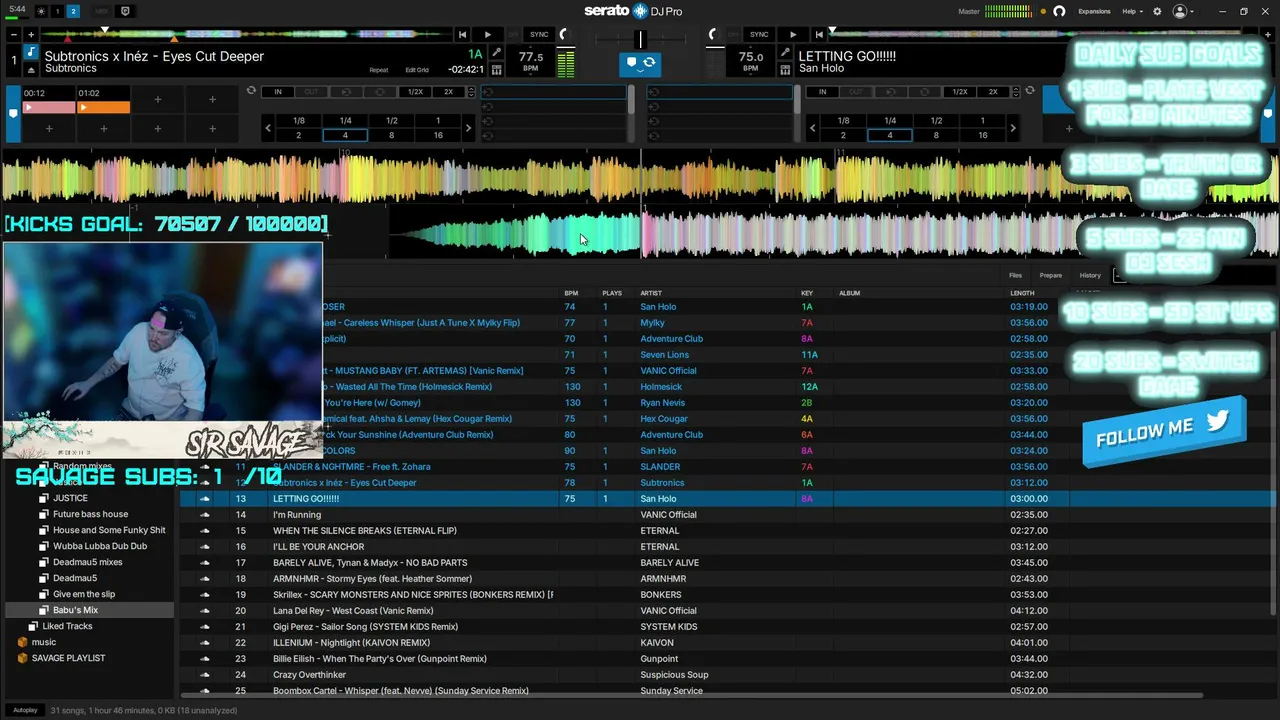This screenshot has height=720, width=1280.
Task: Show previous loop sizes on left deck
Action: tap(268, 128)
